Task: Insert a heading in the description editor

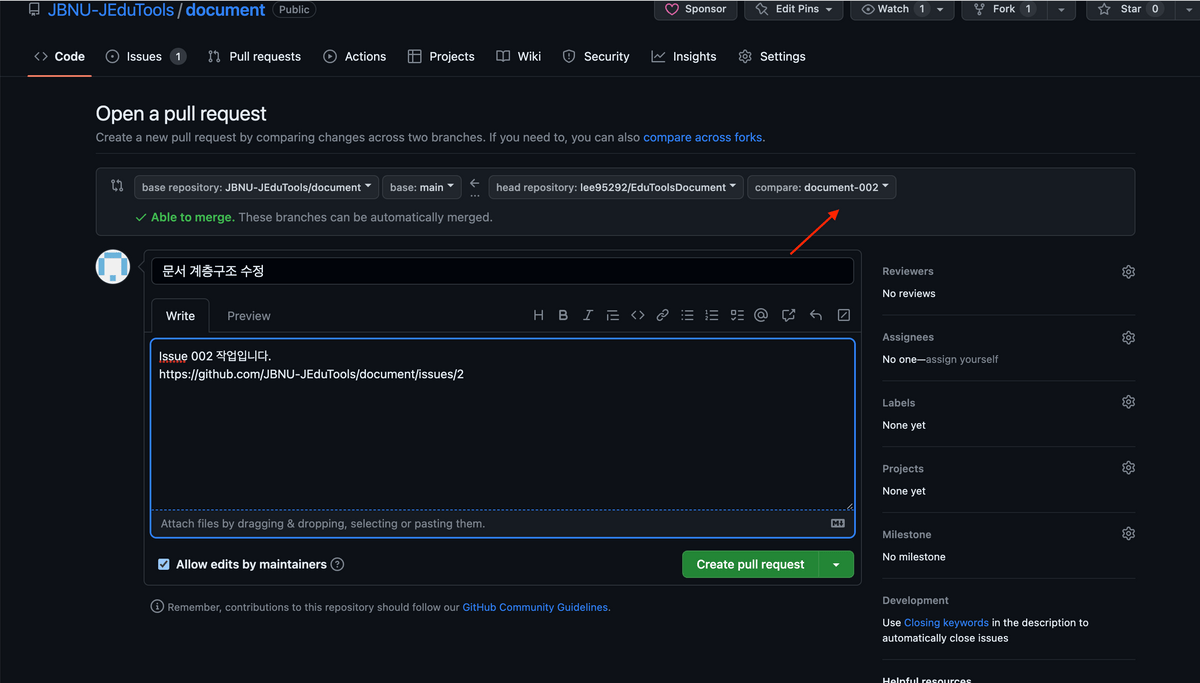Action: pyautogui.click(x=538, y=315)
